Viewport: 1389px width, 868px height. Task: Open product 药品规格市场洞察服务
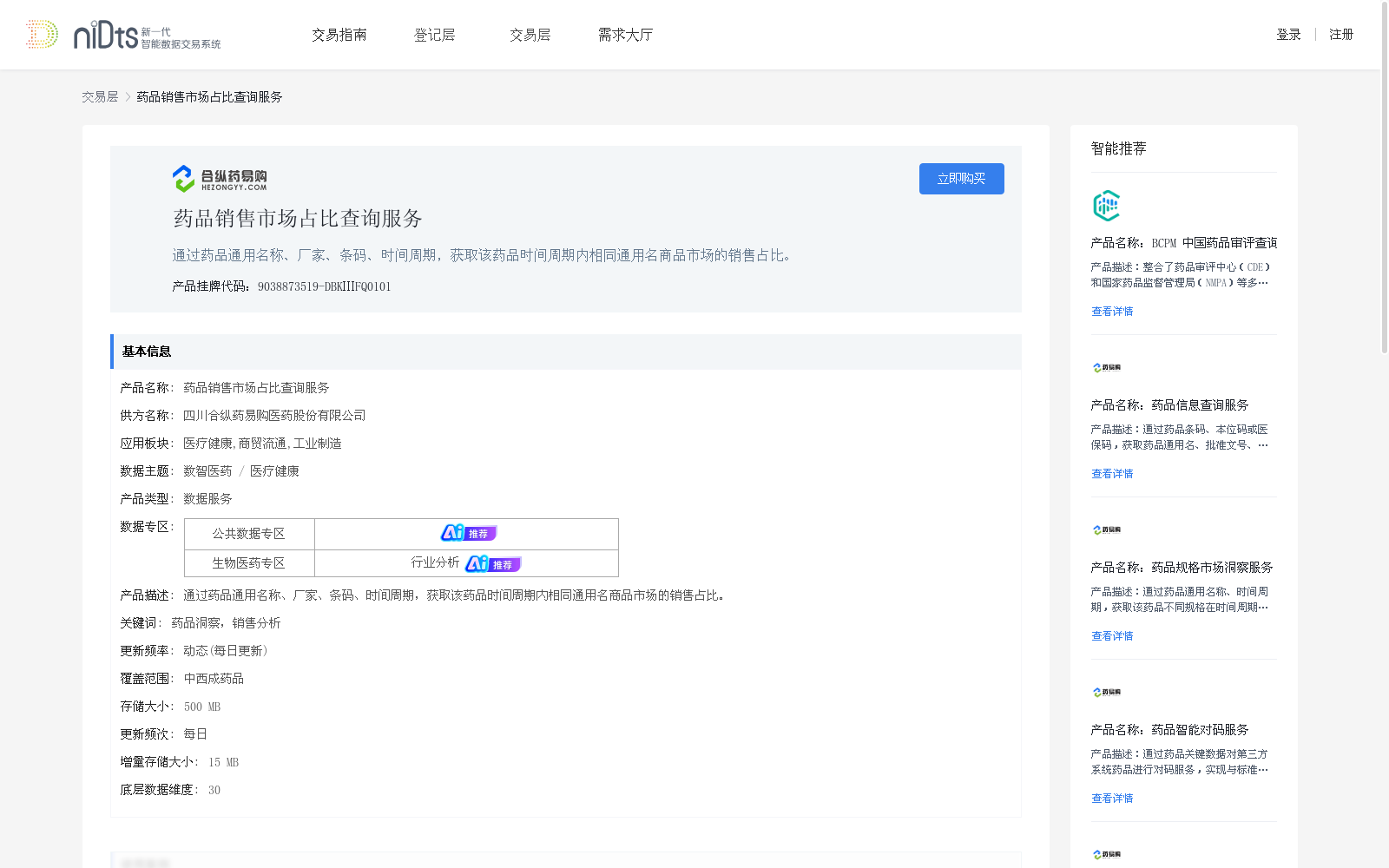[x=1182, y=568]
